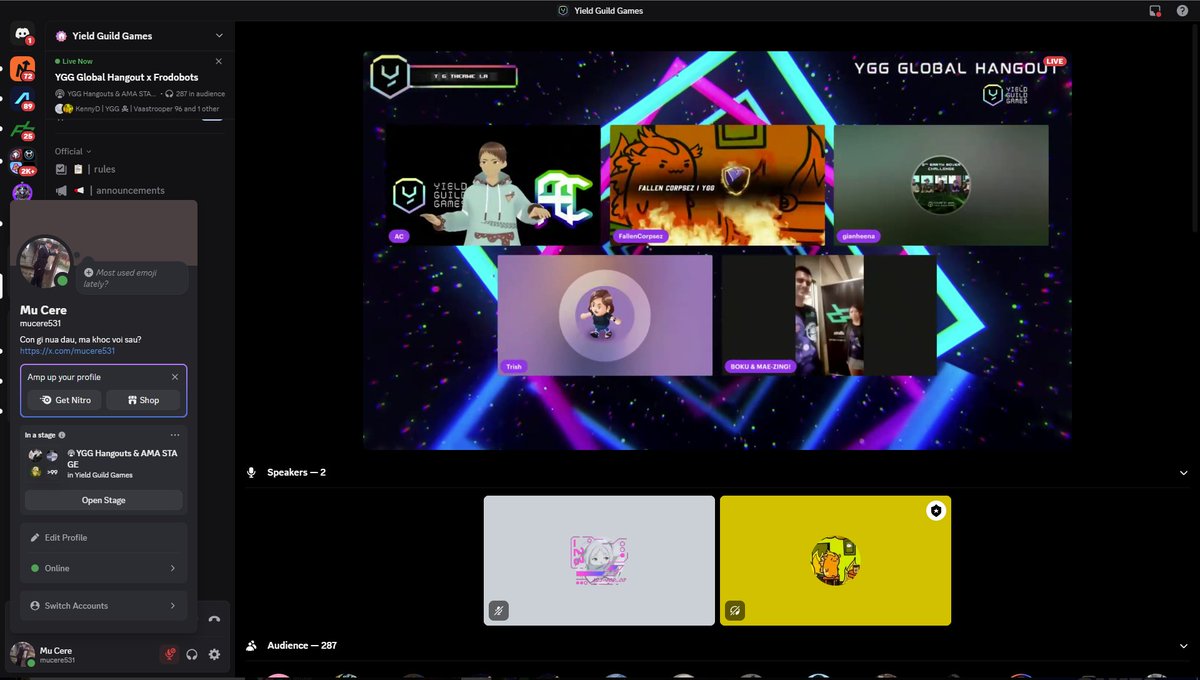The image size is (1200, 680).
Task: Click the YGG Global Hangout live stream video
Action: point(717,250)
